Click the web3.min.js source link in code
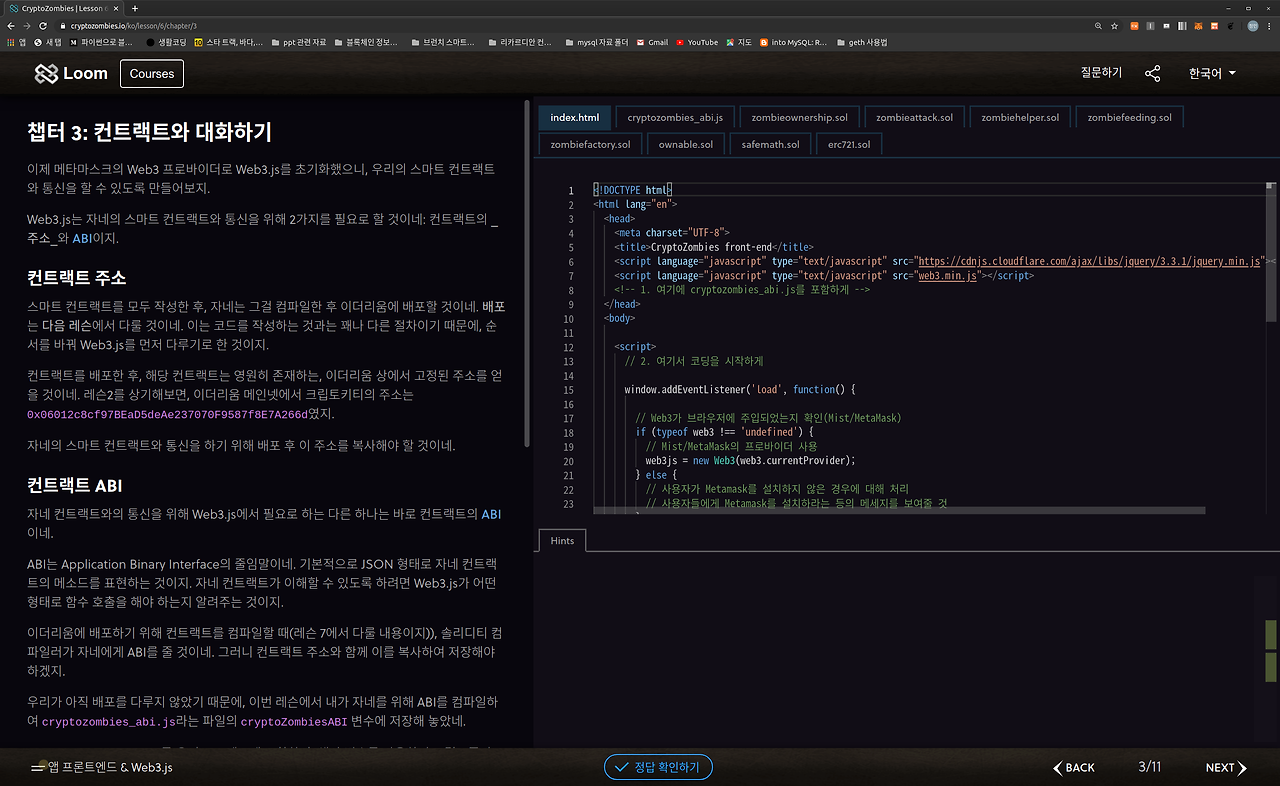 (948, 275)
